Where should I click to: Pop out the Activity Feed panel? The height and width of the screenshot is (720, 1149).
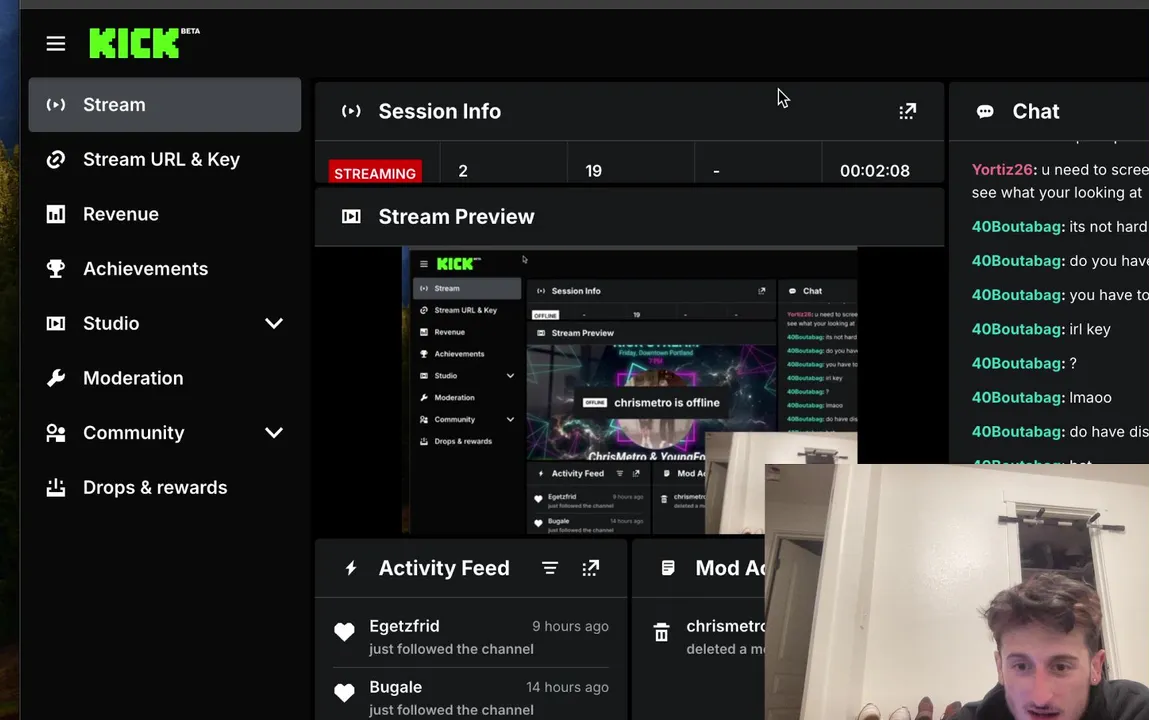(591, 568)
